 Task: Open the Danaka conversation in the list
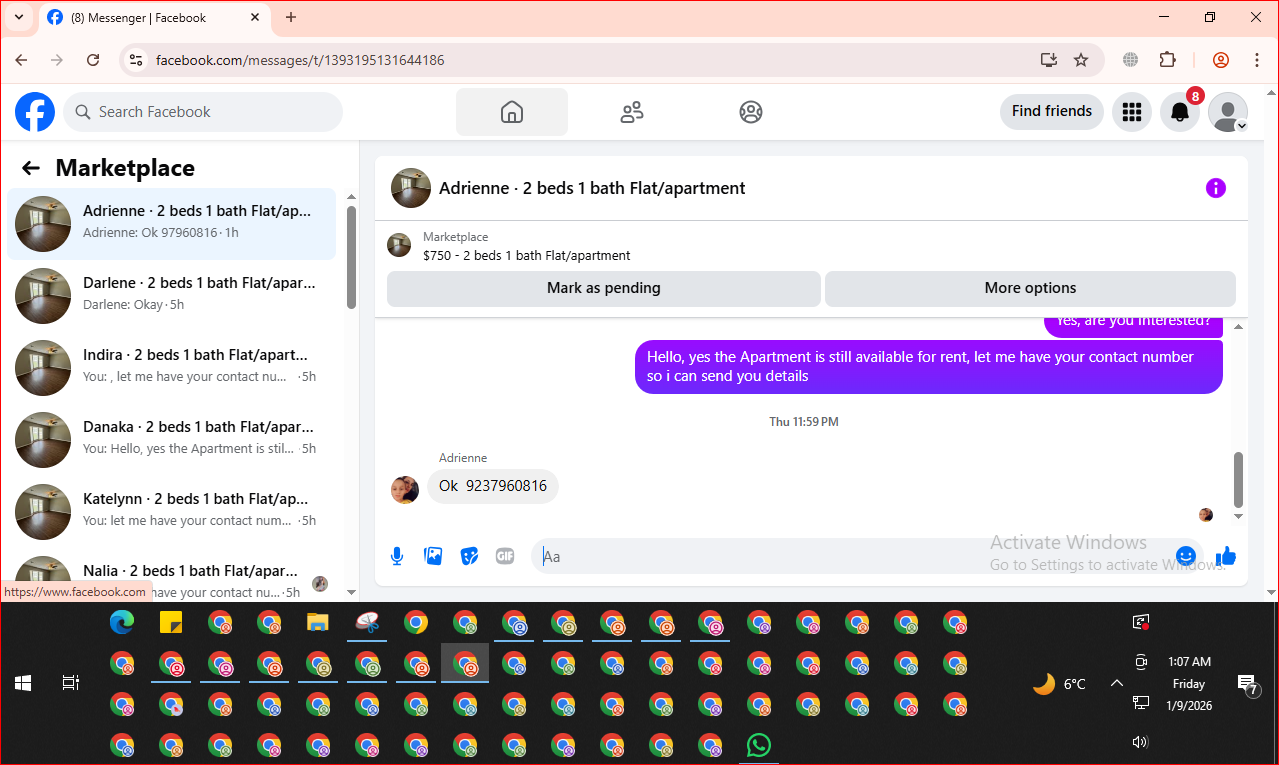coord(172,440)
